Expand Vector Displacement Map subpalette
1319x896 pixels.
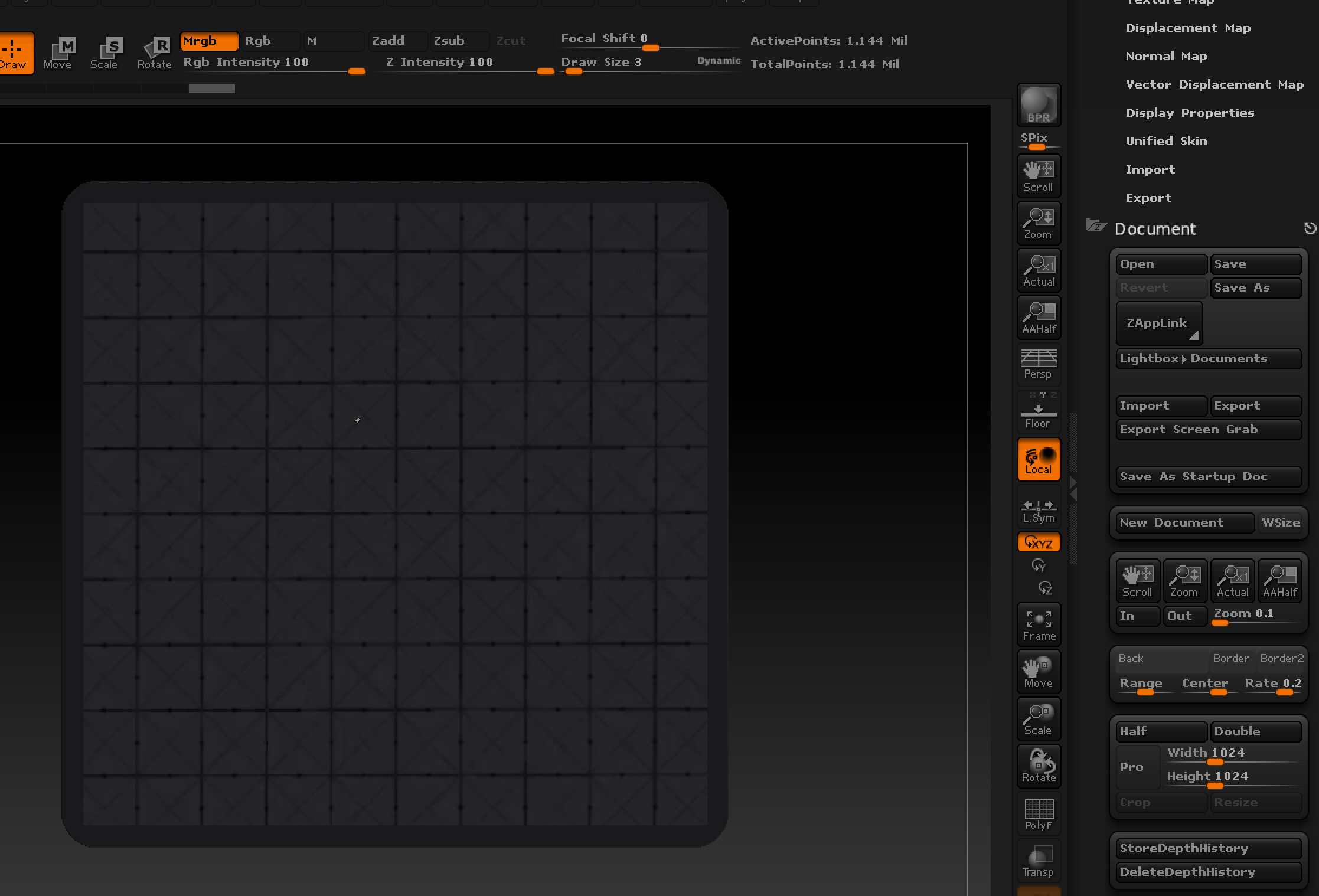(1214, 85)
